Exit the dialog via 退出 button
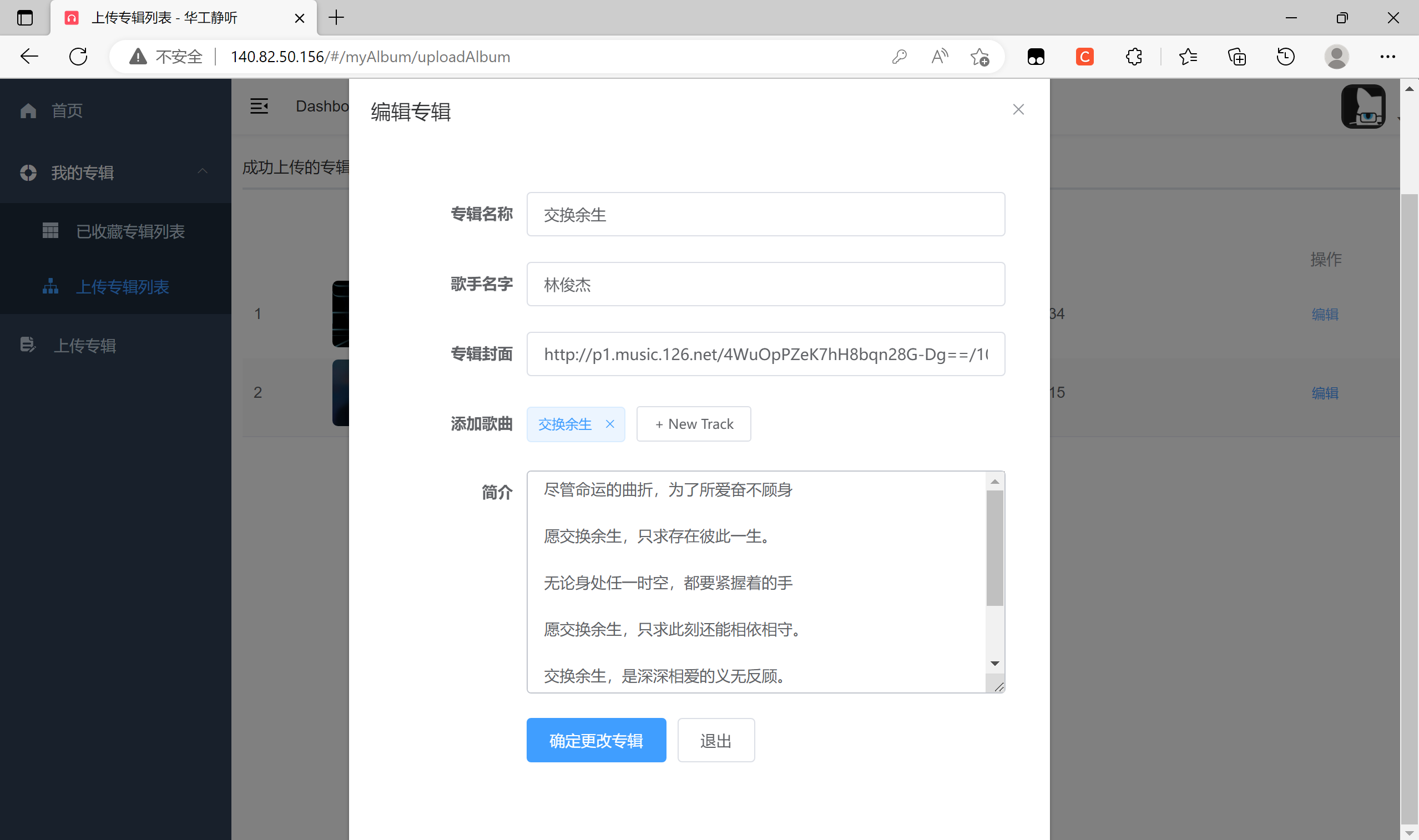The image size is (1419, 840). point(715,740)
